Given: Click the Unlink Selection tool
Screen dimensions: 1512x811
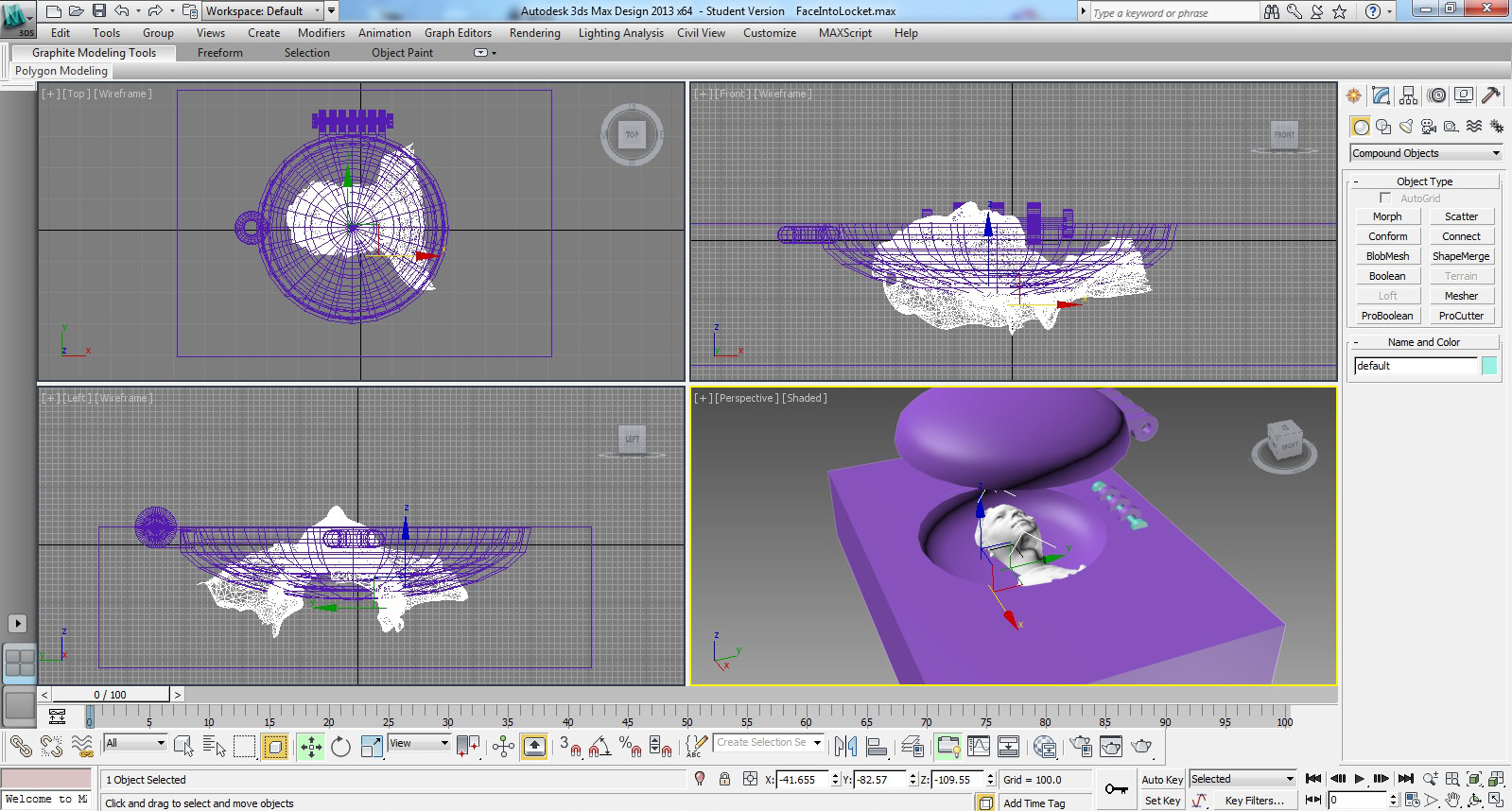Looking at the screenshot, I should (51, 747).
